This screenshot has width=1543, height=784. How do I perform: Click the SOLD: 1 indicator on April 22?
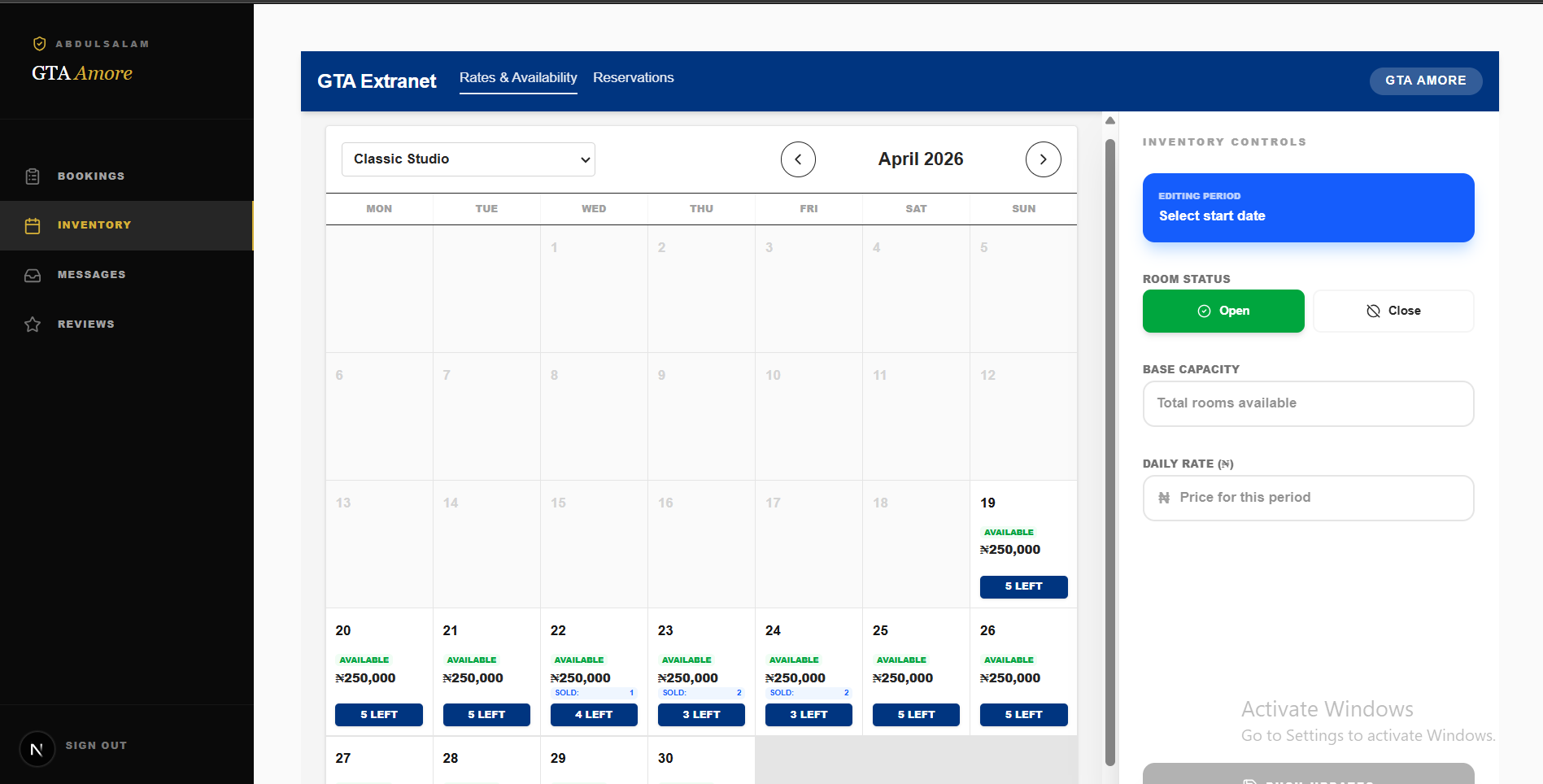coord(594,693)
